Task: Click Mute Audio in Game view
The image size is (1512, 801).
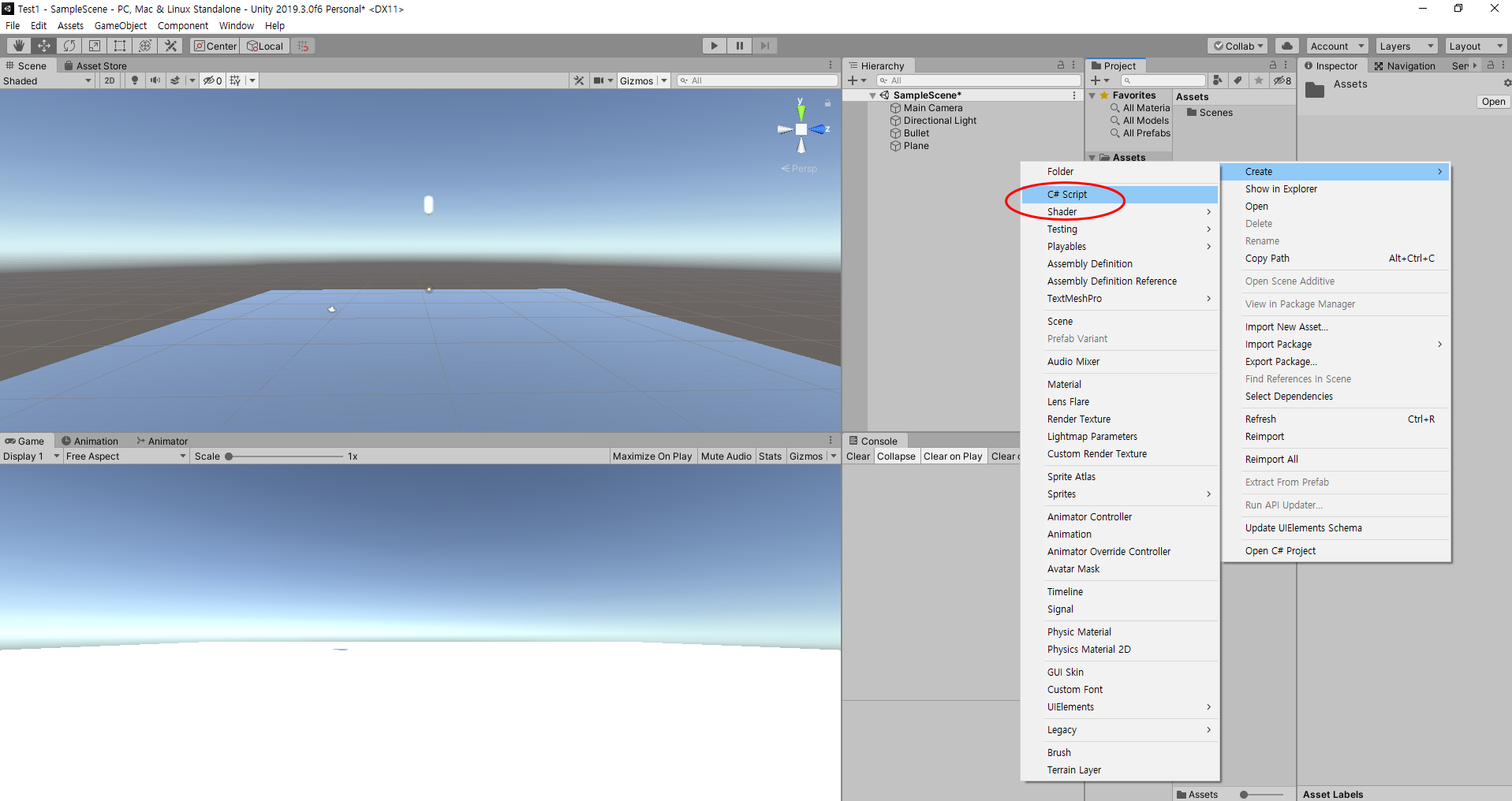Action: point(726,456)
